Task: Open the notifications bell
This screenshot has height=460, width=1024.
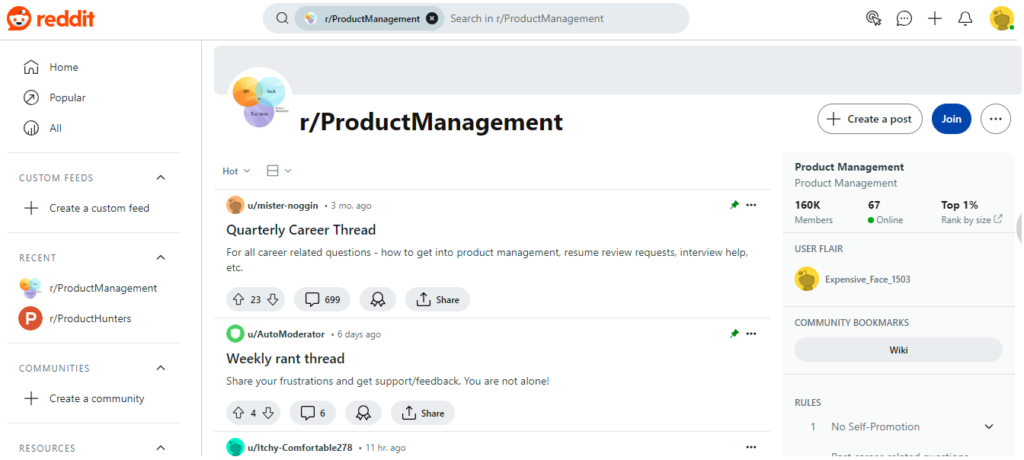Action: [965, 18]
